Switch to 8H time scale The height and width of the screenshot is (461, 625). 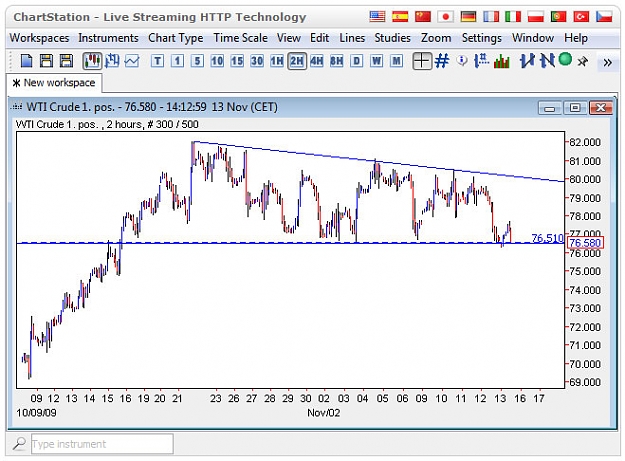pos(336,61)
